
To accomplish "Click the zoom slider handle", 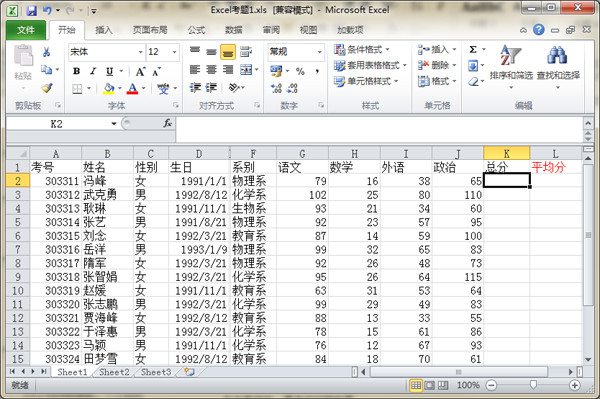I will (x=533, y=385).
